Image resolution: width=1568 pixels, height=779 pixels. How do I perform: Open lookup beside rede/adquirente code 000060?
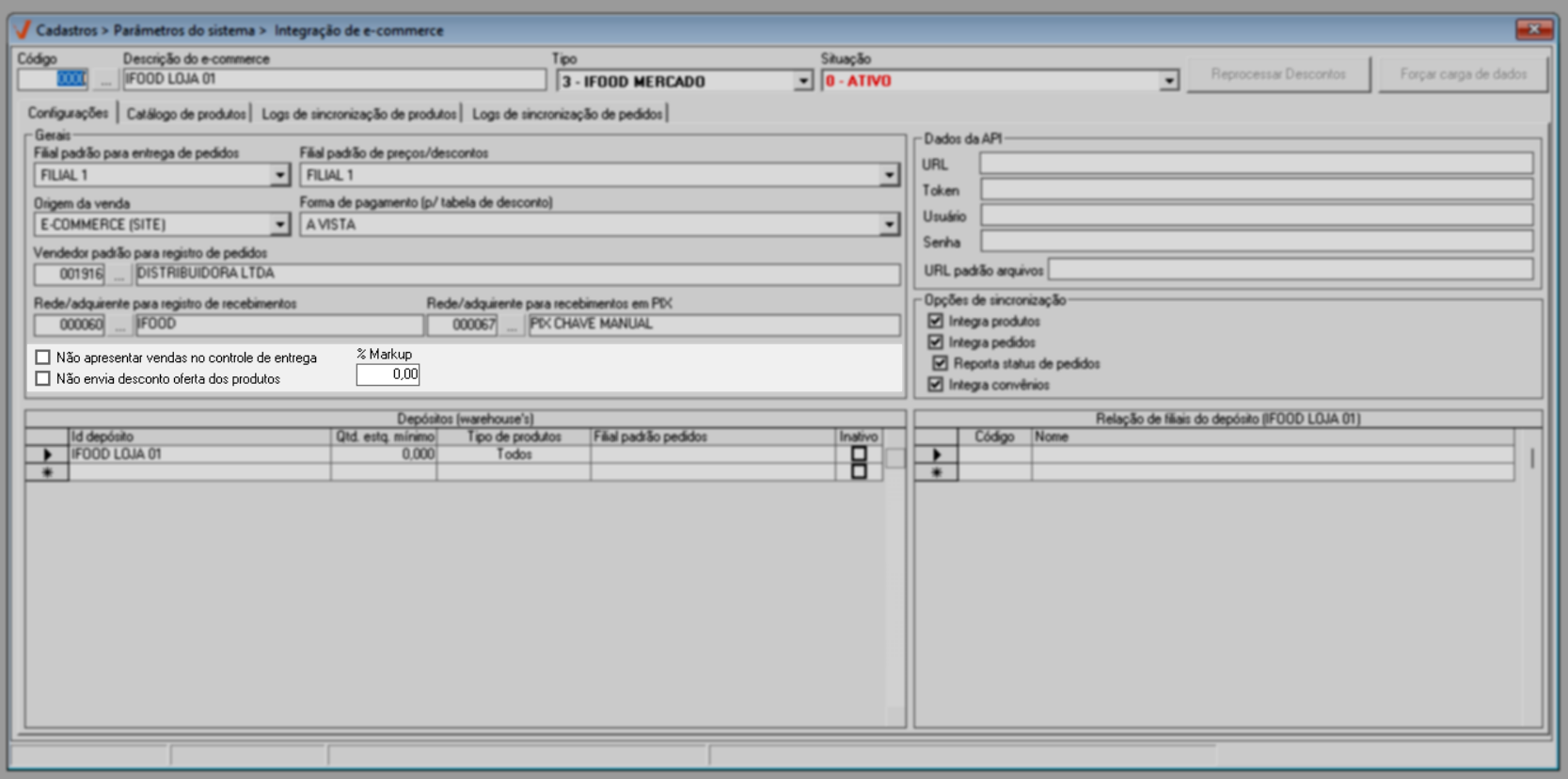119,326
